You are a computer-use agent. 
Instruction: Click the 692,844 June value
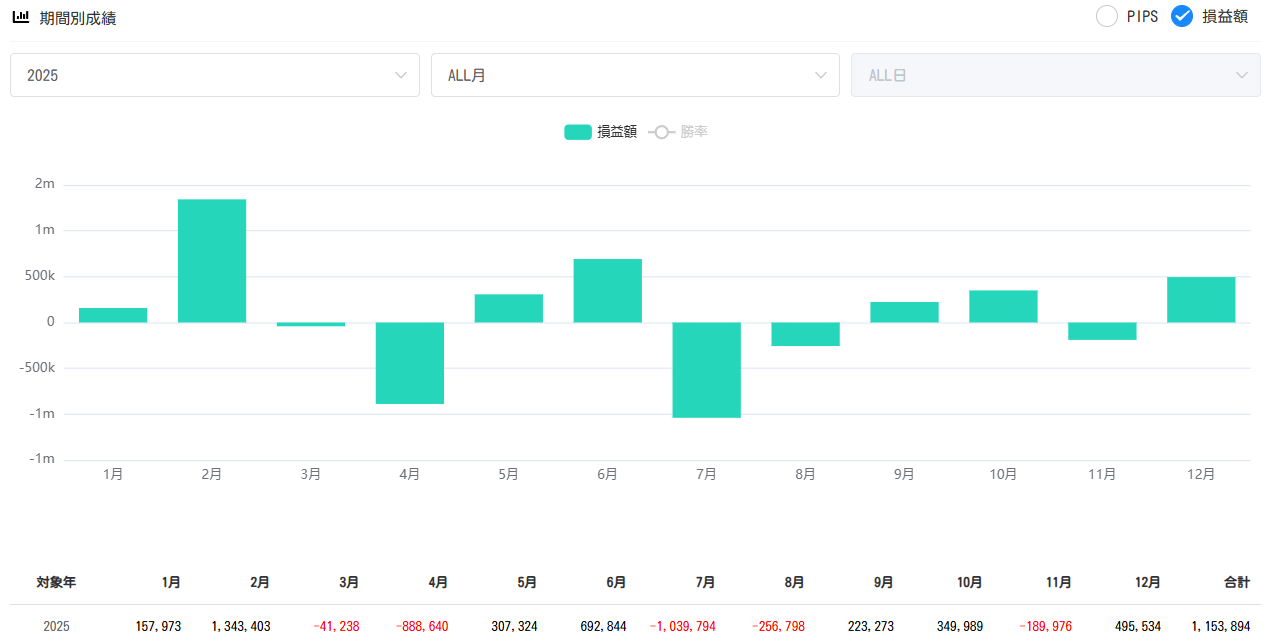(x=603, y=627)
